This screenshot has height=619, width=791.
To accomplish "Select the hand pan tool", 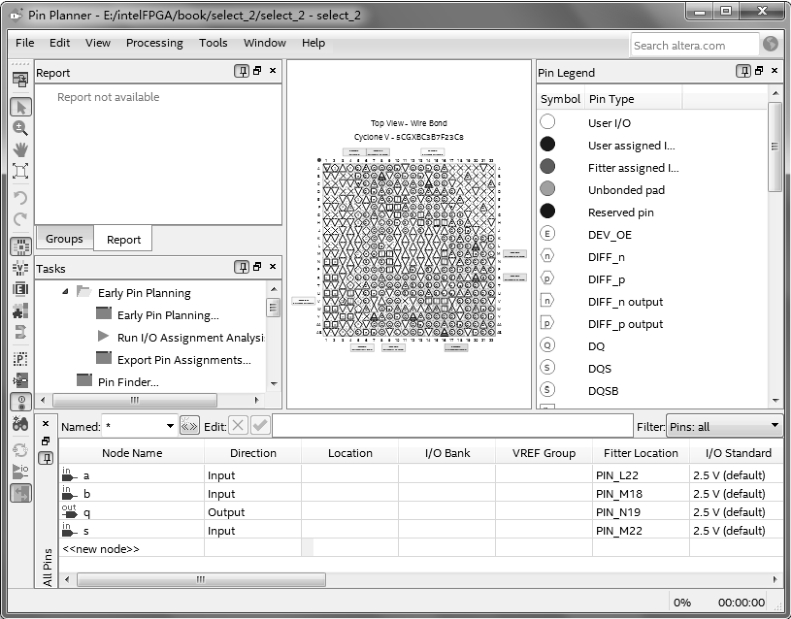I will click(x=21, y=149).
